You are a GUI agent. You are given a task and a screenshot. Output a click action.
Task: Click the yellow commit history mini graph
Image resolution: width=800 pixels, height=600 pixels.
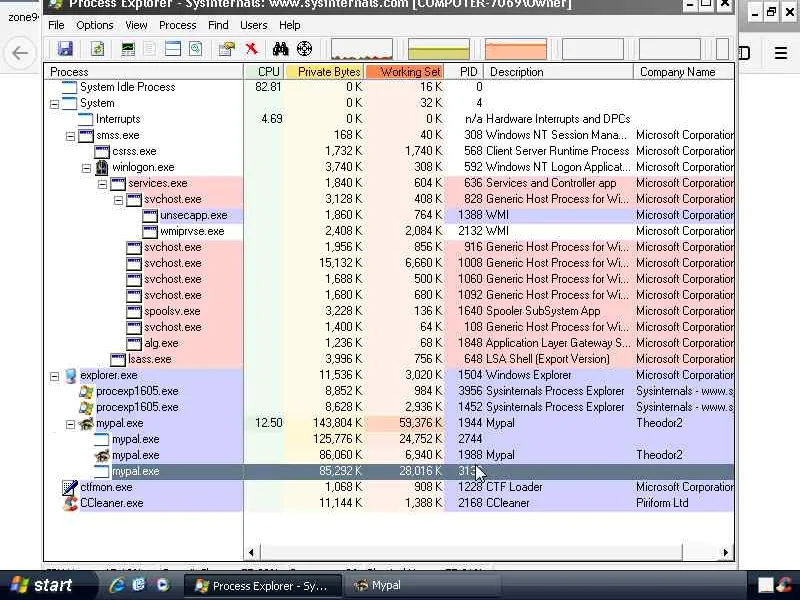[439, 49]
